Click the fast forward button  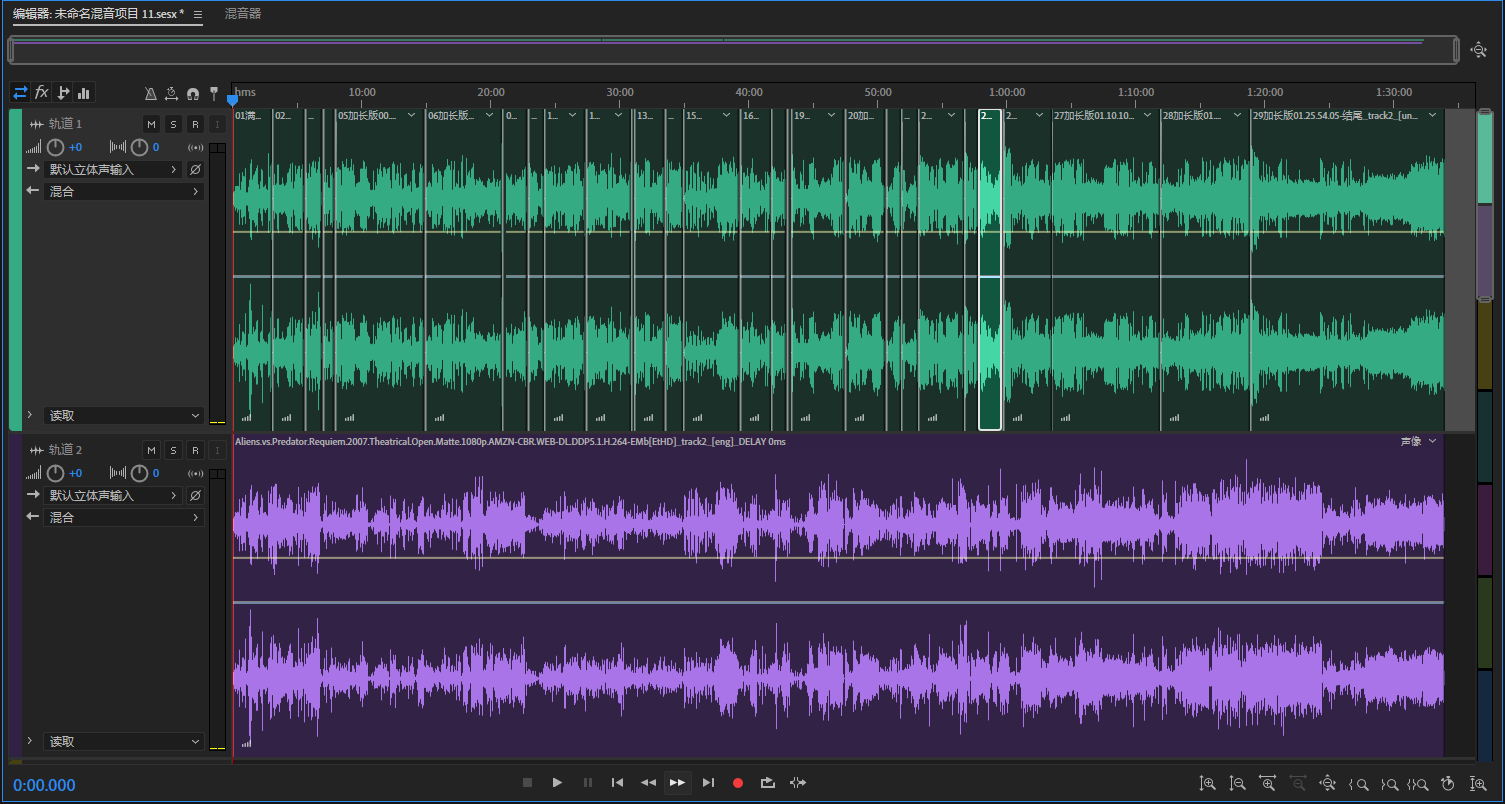click(677, 783)
